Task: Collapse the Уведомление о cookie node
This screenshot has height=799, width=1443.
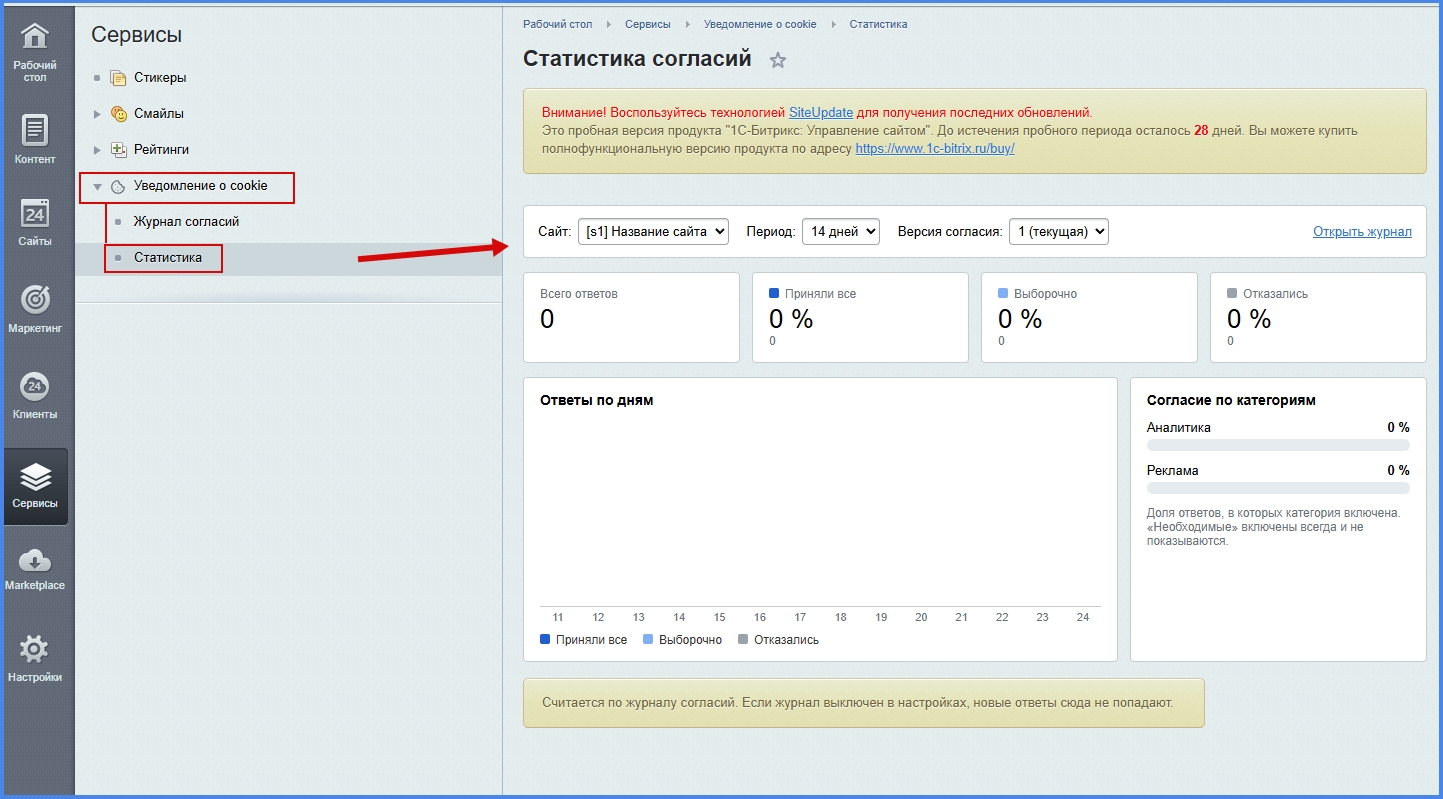Action: [x=97, y=186]
